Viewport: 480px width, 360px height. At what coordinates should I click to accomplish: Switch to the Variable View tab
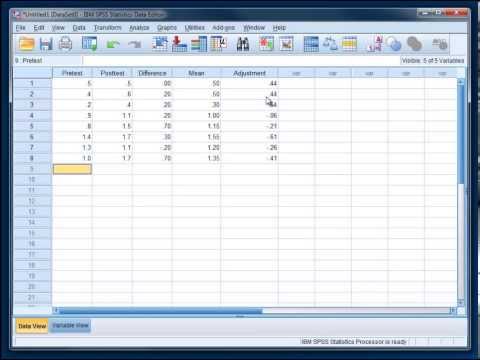70,325
